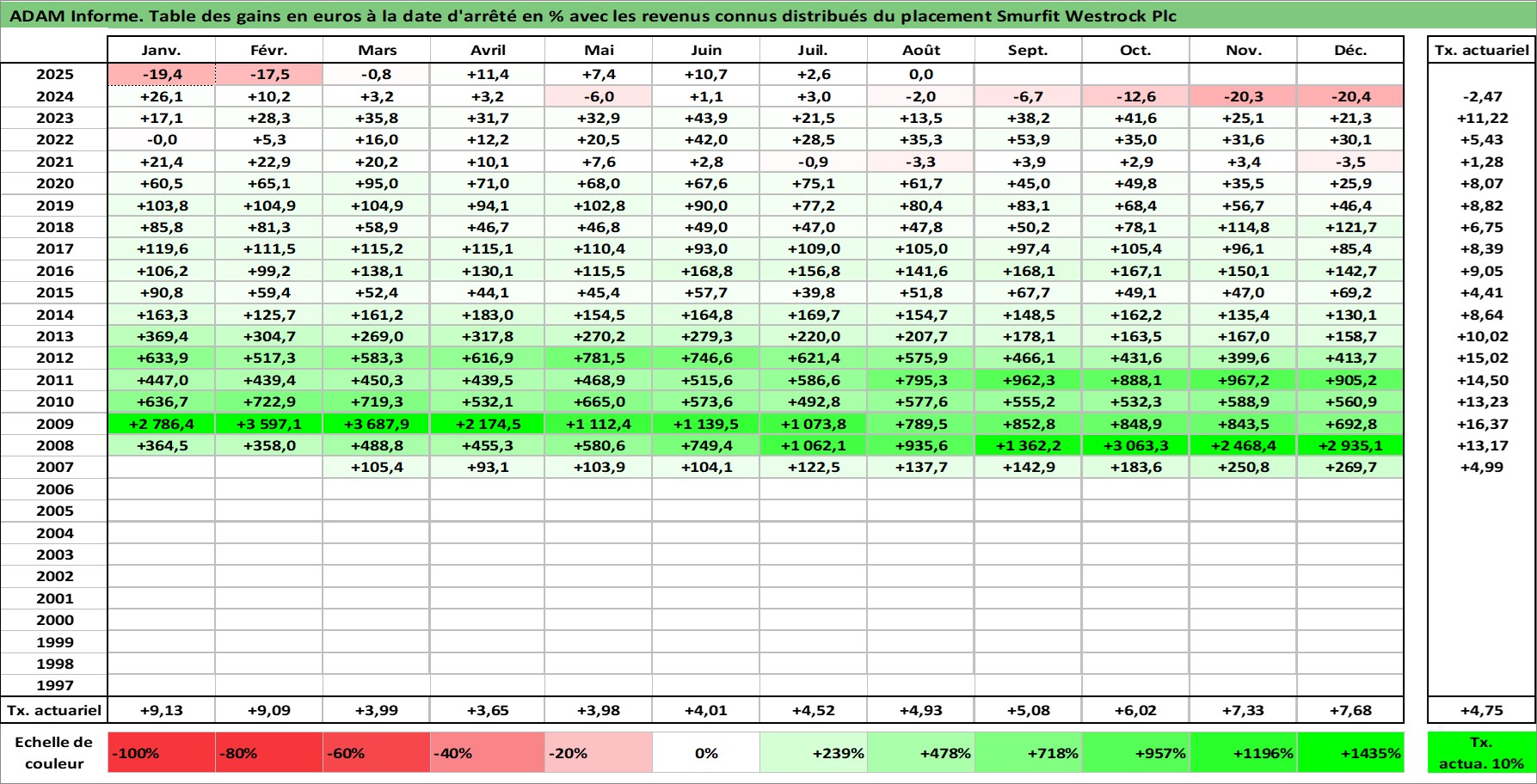The image size is (1537, 784).
Task: Select the -40% color scale swatch
Action: click(x=487, y=753)
